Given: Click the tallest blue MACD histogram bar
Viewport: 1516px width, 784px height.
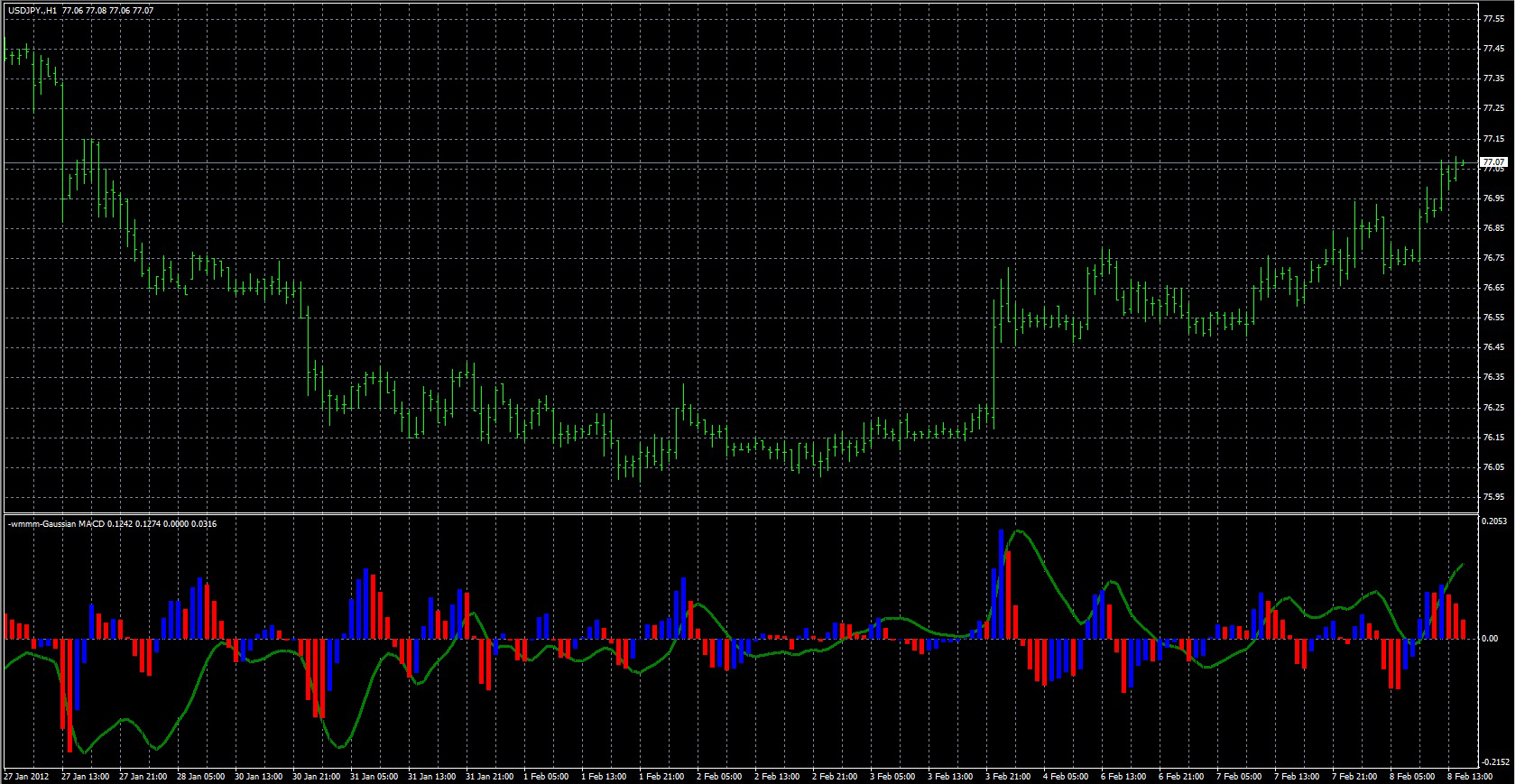Looking at the screenshot, I should [1001, 584].
